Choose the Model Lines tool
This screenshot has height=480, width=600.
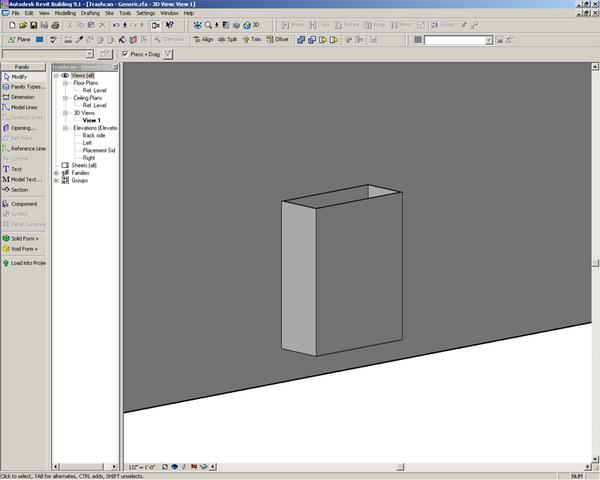click(24, 107)
